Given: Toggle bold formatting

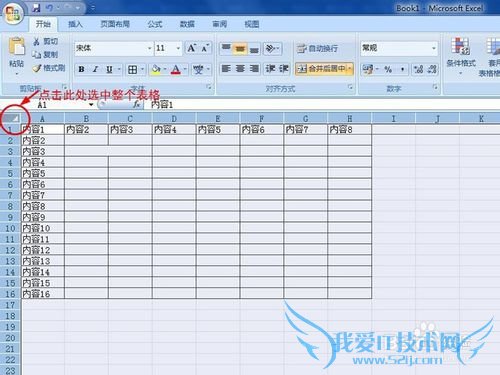Looking at the screenshot, I should point(81,69).
